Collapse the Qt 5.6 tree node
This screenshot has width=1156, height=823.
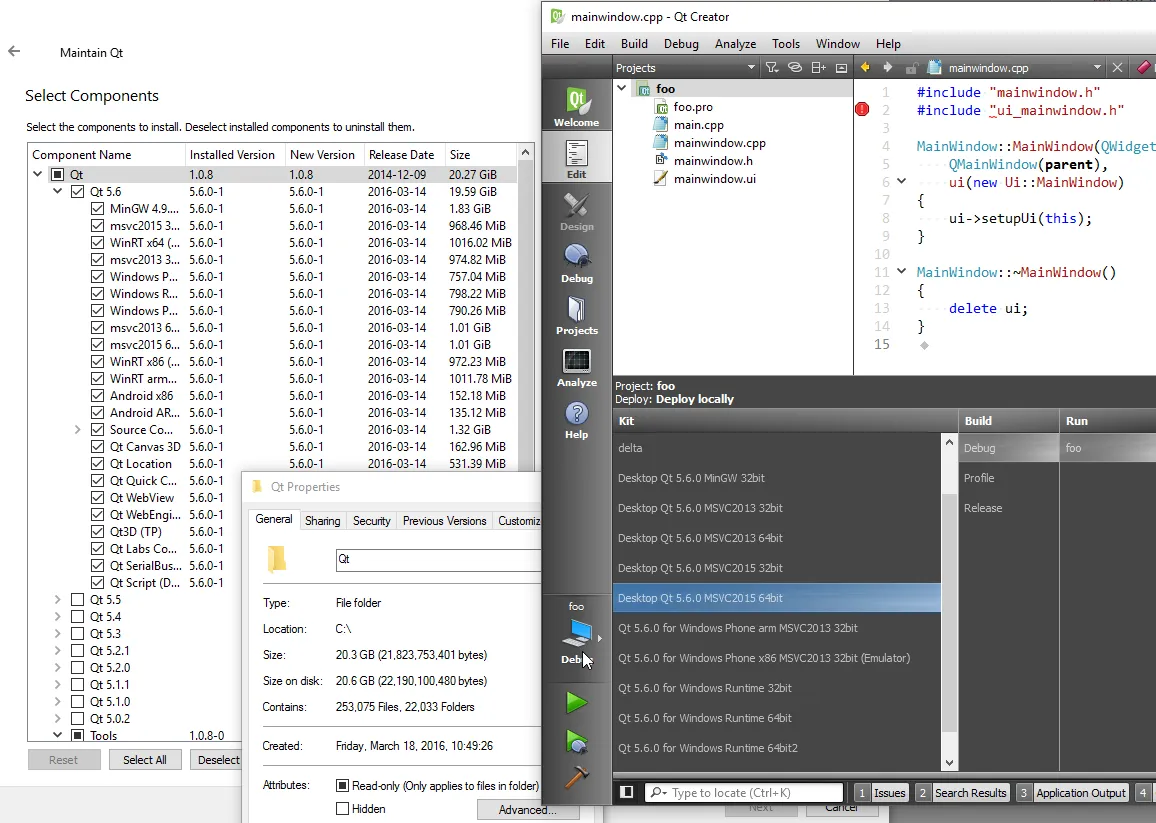[x=58, y=191]
